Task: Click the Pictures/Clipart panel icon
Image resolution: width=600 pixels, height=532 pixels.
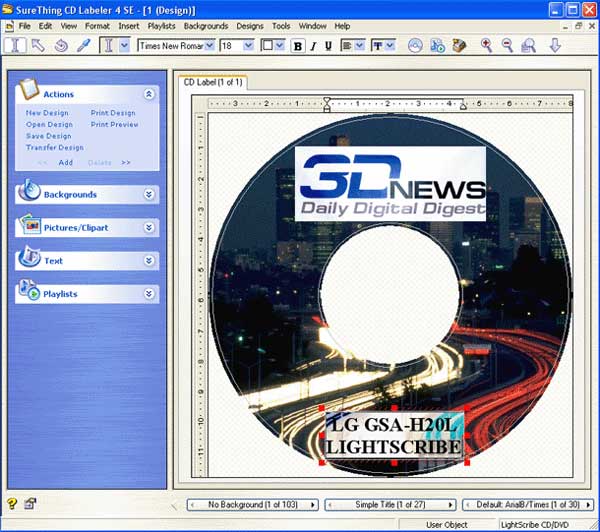Action: [30, 225]
